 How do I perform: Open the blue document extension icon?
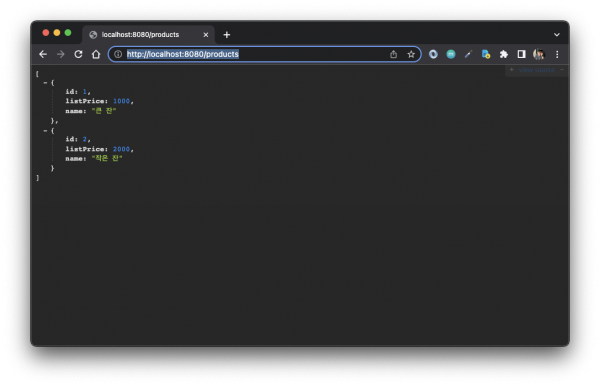click(x=486, y=54)
